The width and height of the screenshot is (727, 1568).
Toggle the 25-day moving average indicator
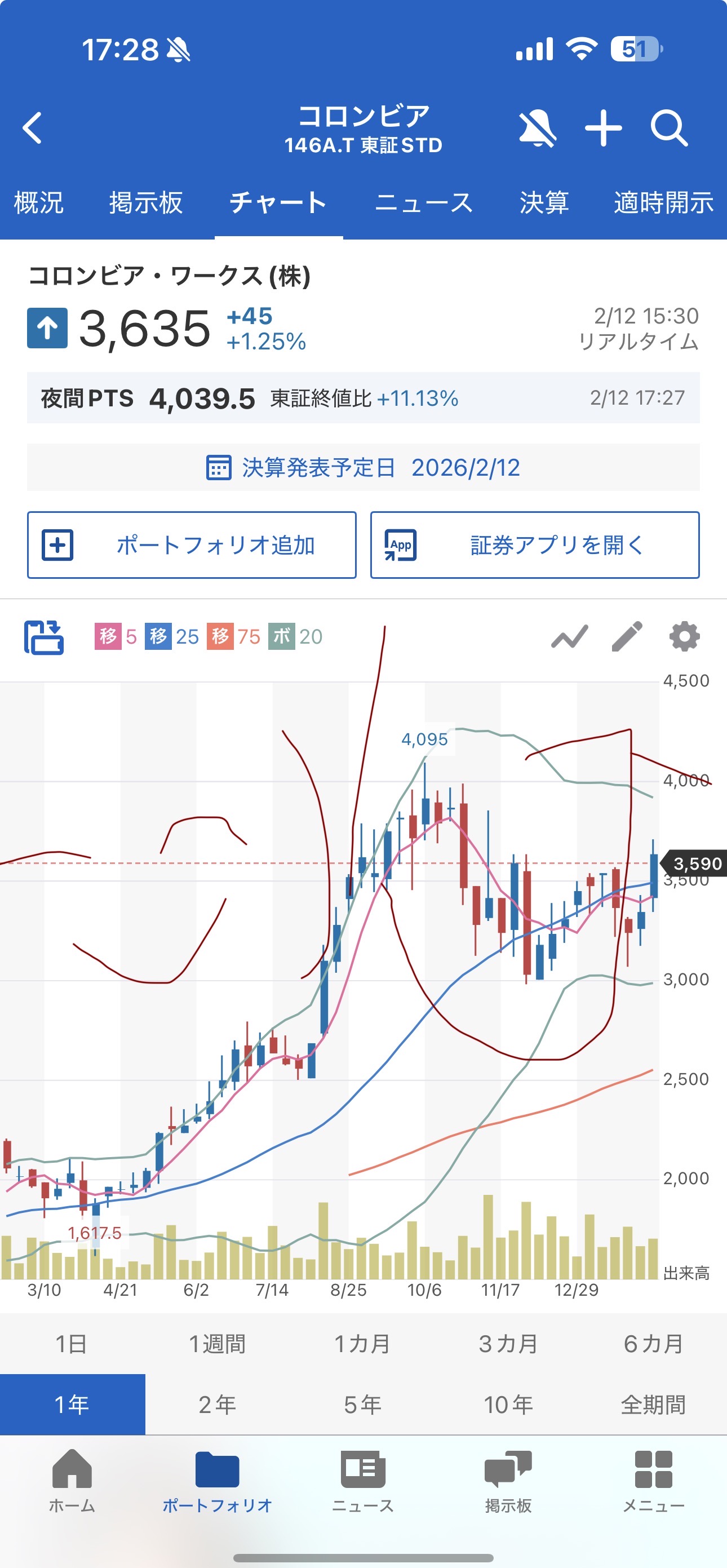[x=172, y=636]
